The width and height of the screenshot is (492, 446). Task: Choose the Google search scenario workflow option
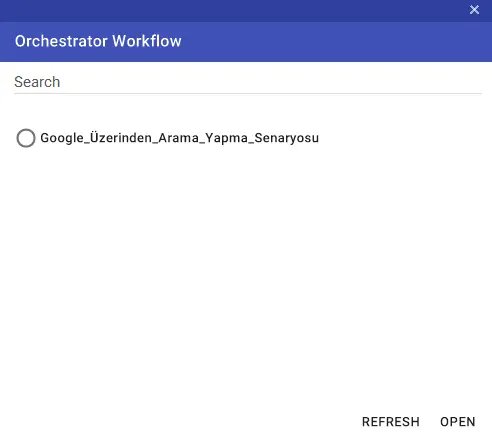26,138
